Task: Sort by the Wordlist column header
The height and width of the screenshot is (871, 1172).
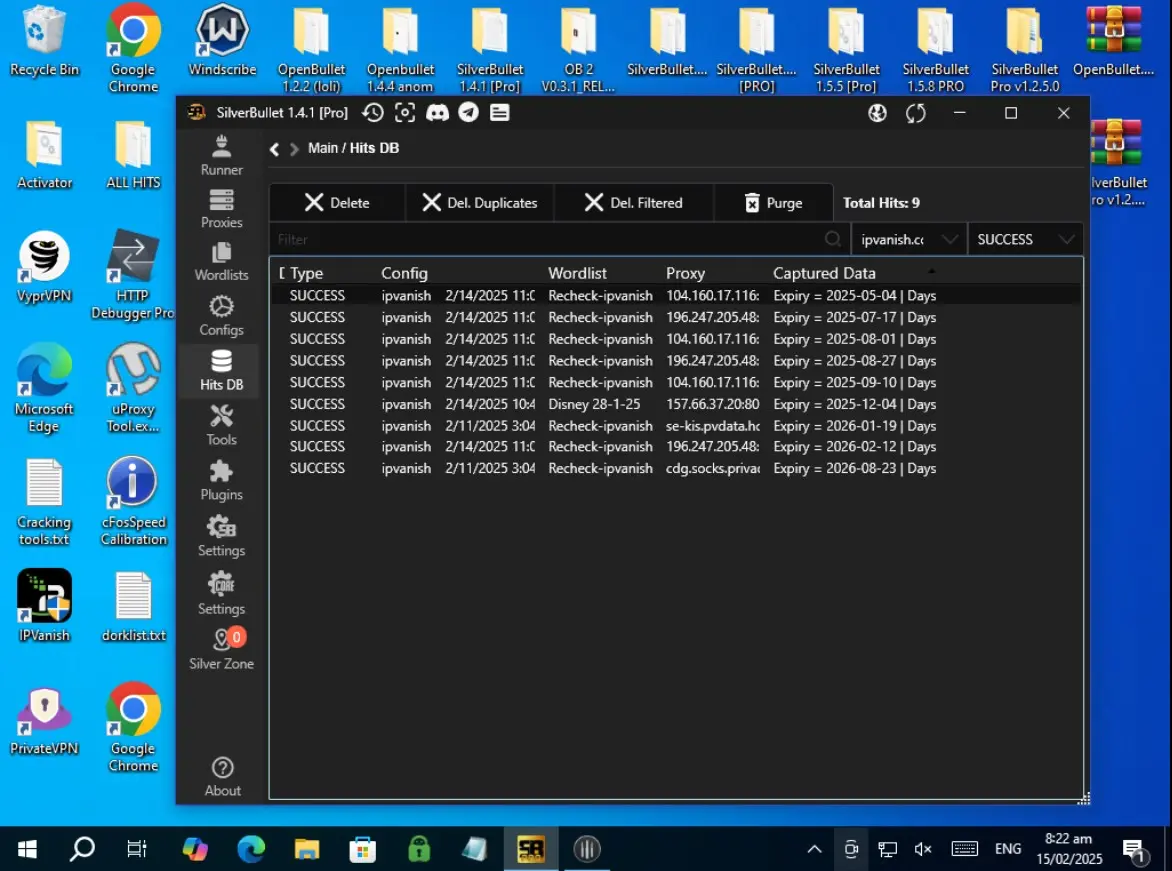Action: coord(577,273)
